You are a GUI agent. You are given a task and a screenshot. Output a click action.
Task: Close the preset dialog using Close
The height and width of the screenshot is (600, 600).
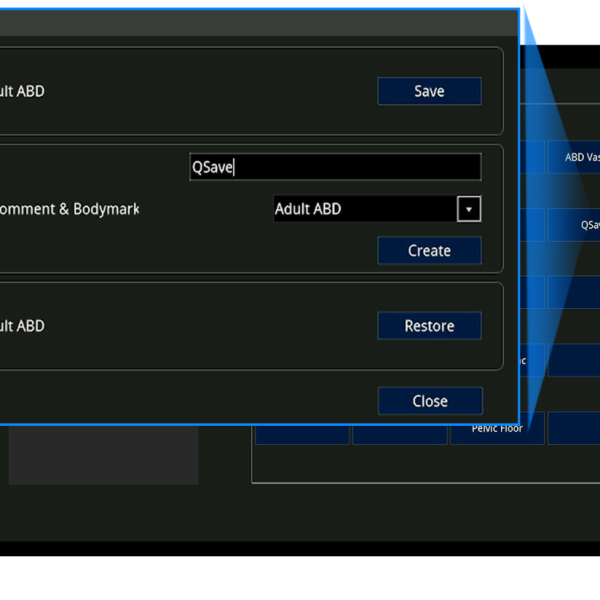tap(430, 401)
